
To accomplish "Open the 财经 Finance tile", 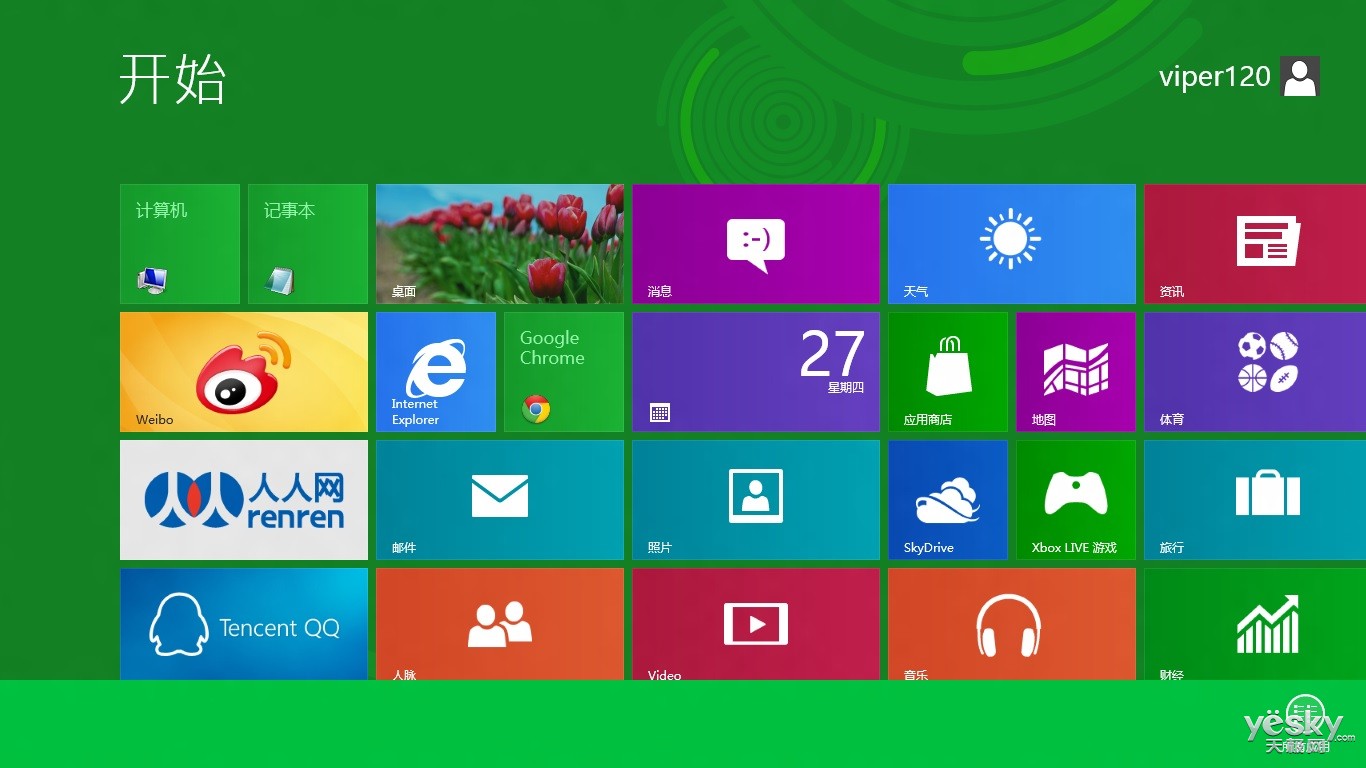I will point(1255,624).
